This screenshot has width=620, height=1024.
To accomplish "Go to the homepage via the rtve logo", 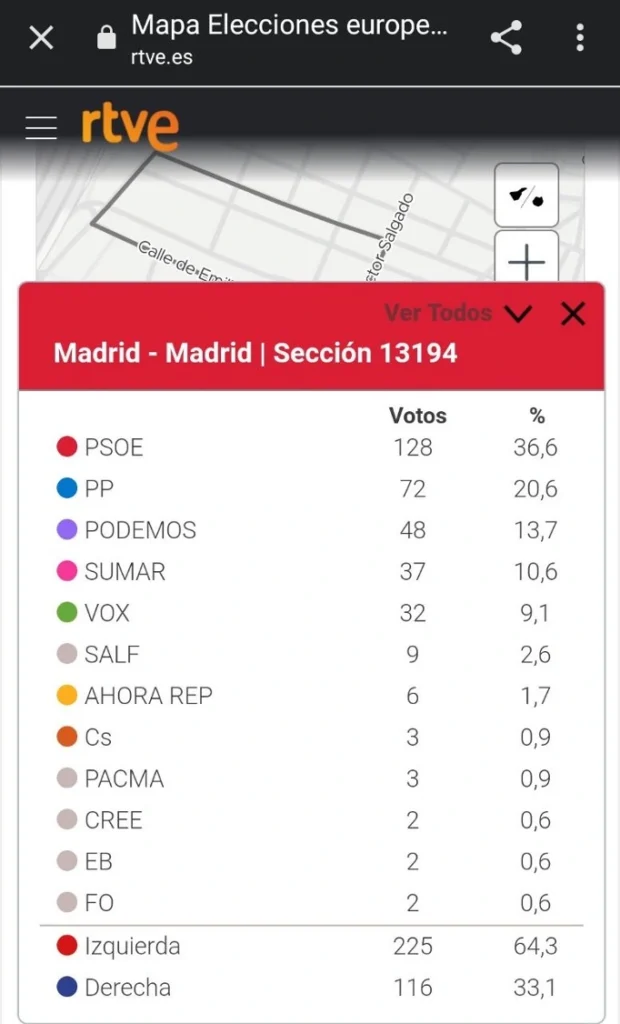I will coord(130,126).
